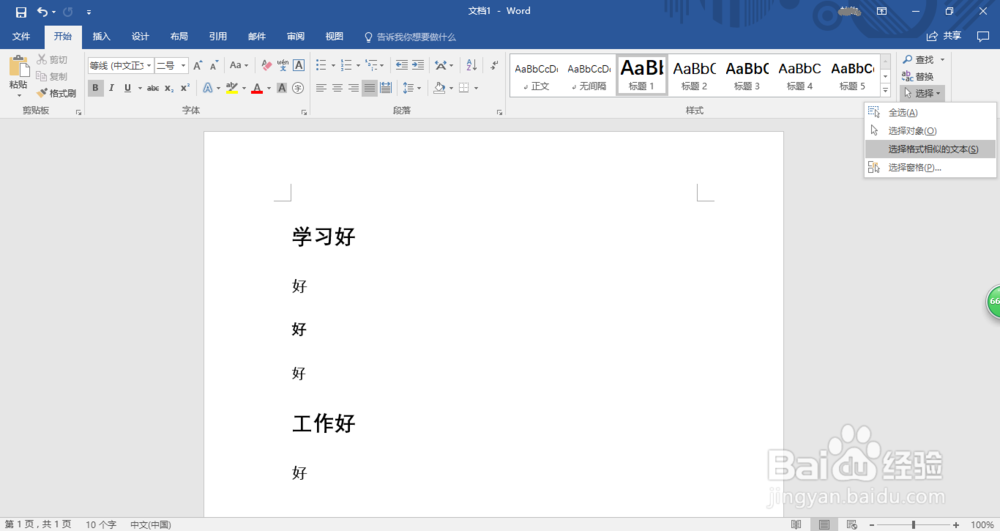Switch to the 设计 (Design) tab
The image size is (1000, 531).
(140, 36)
